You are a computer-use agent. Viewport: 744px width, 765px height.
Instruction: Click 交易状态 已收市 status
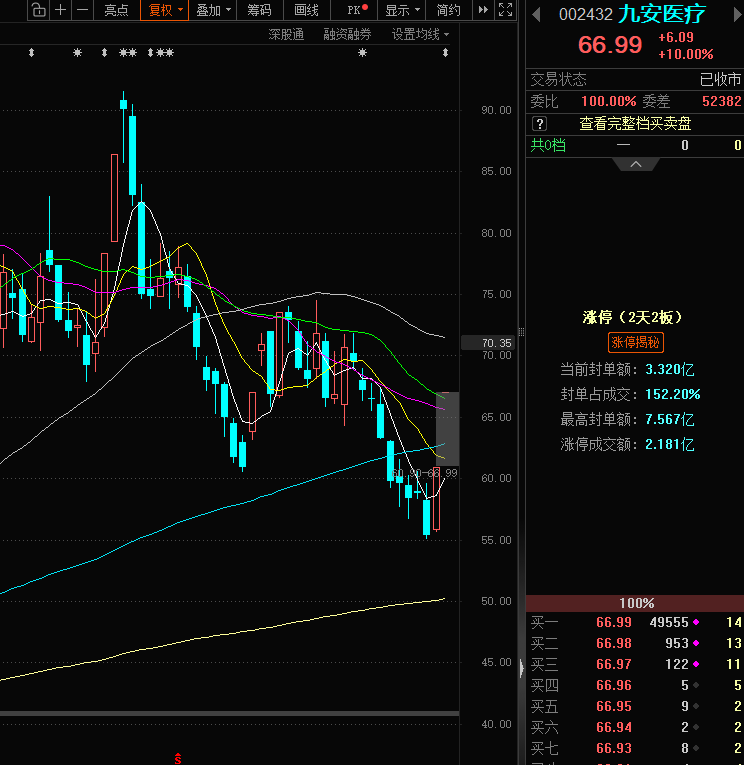(x=720, y=79)
